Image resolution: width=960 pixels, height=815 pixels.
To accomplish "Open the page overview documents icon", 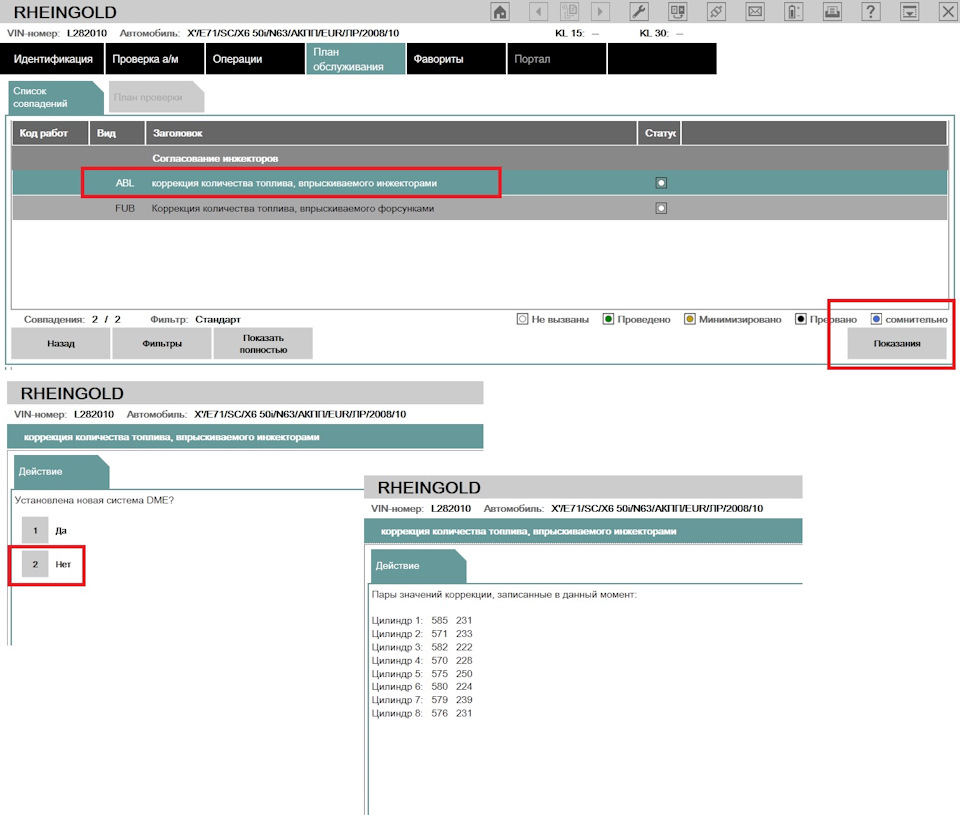I will point(569,12).
